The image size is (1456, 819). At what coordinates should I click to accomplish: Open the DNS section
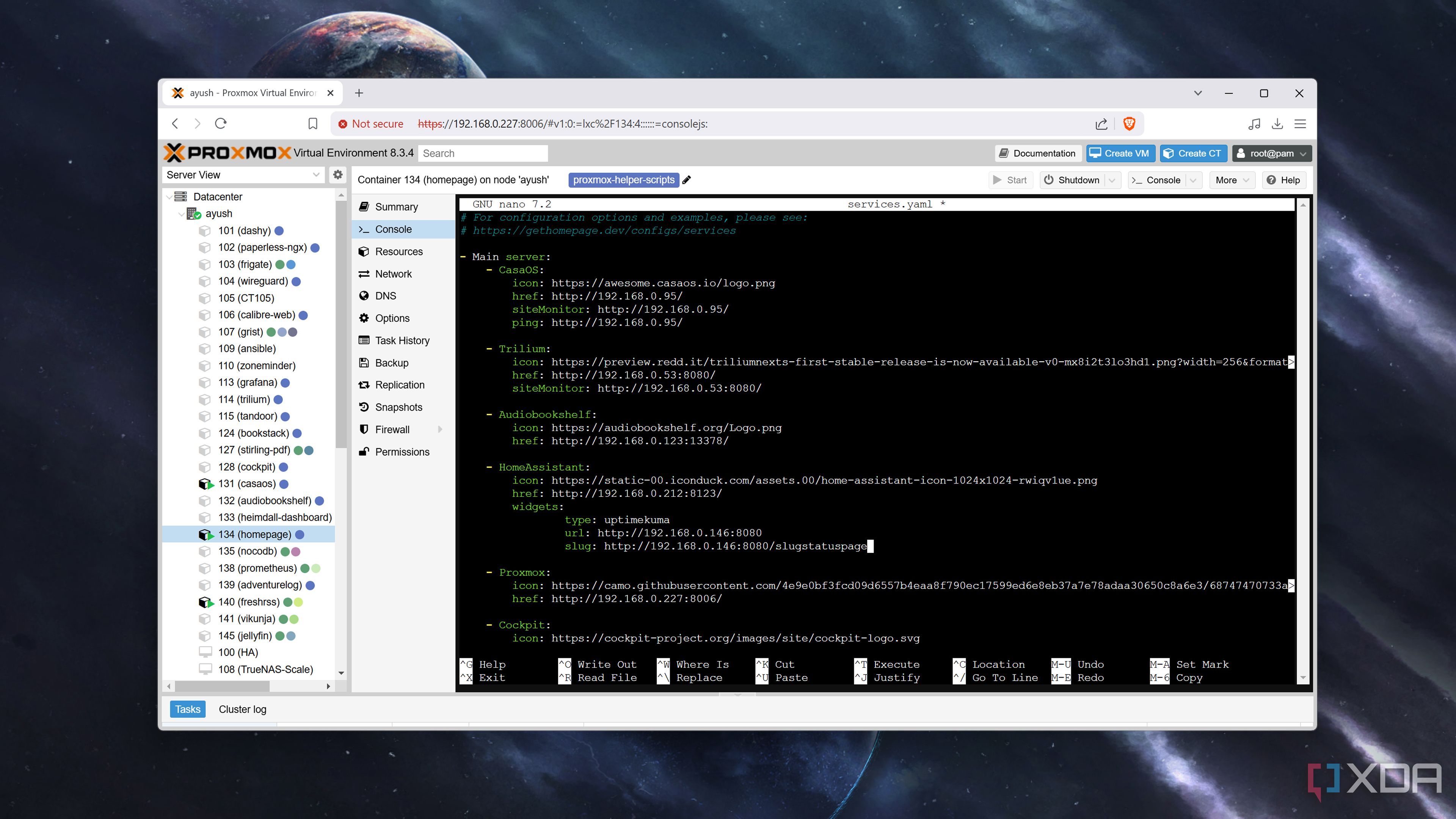pos(403,296)
